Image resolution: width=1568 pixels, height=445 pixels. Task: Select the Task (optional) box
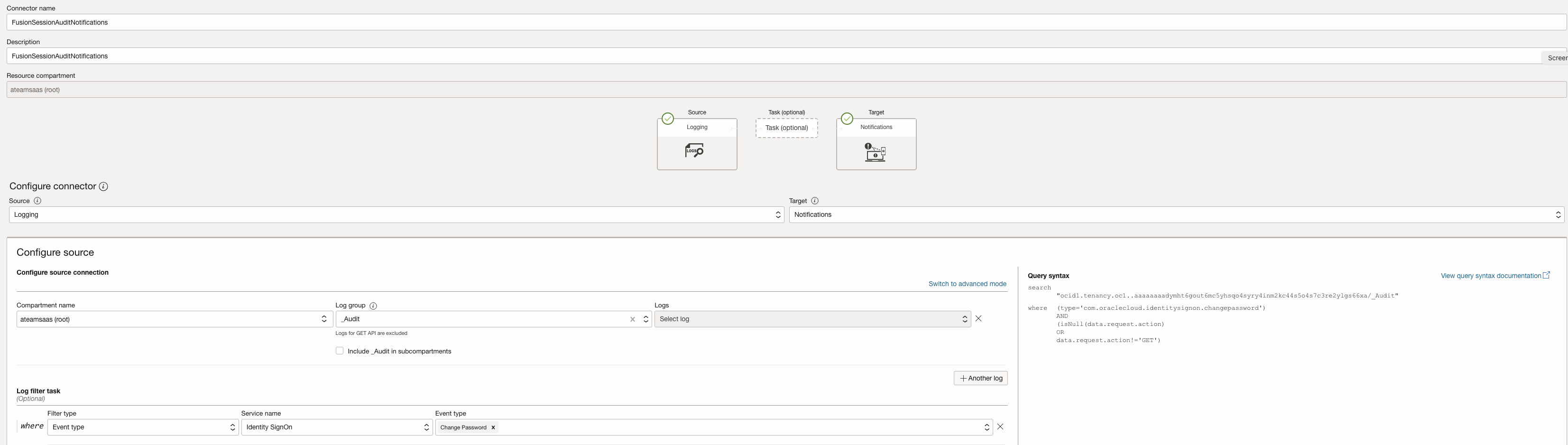pos(786,129)
